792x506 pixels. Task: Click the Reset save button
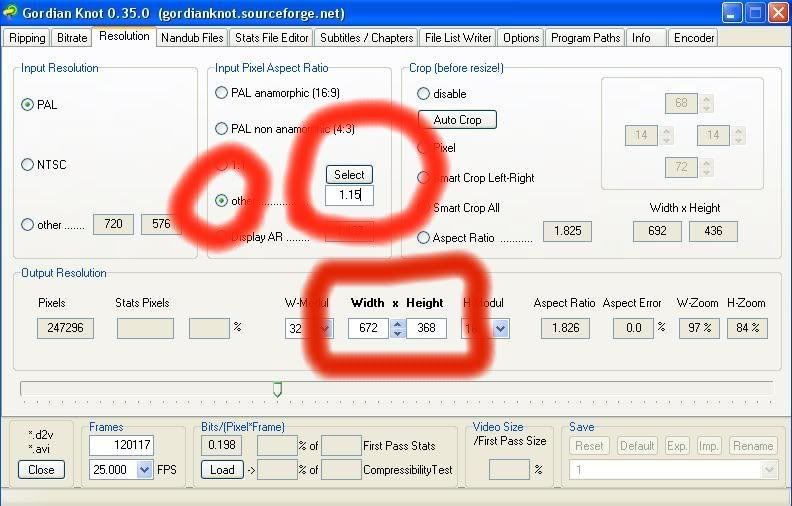click(x=589, y=446)
